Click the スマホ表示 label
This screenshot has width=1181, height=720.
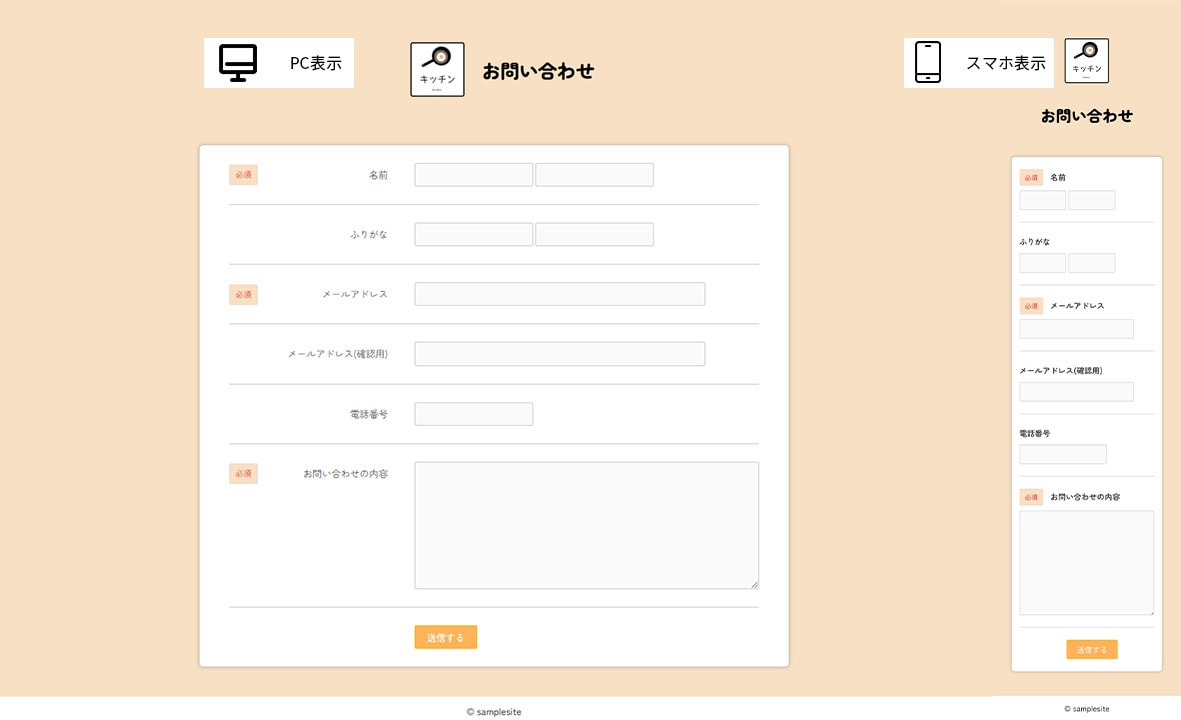pos(1006,63)
